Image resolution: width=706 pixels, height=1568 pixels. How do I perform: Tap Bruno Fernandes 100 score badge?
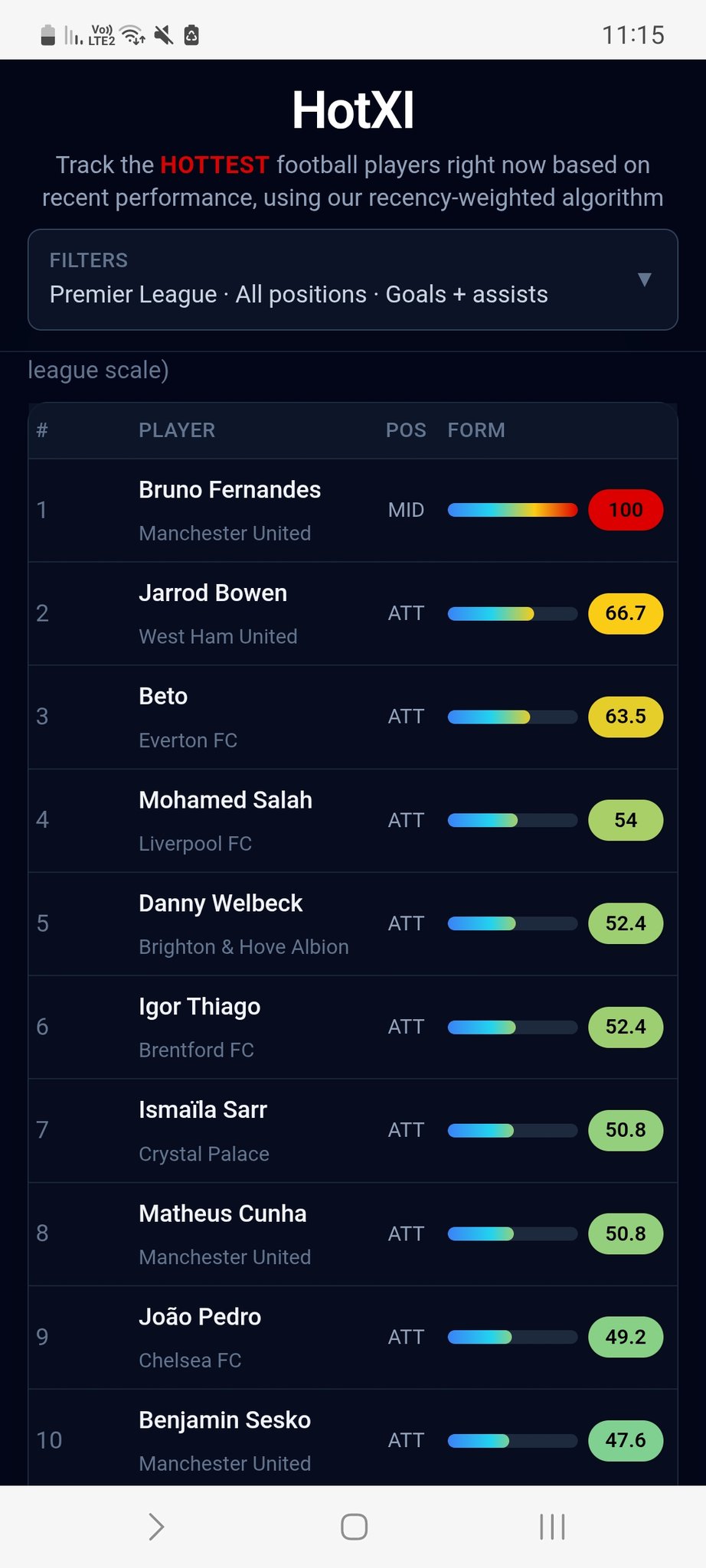pyautogui.click(x=625, y=510)
